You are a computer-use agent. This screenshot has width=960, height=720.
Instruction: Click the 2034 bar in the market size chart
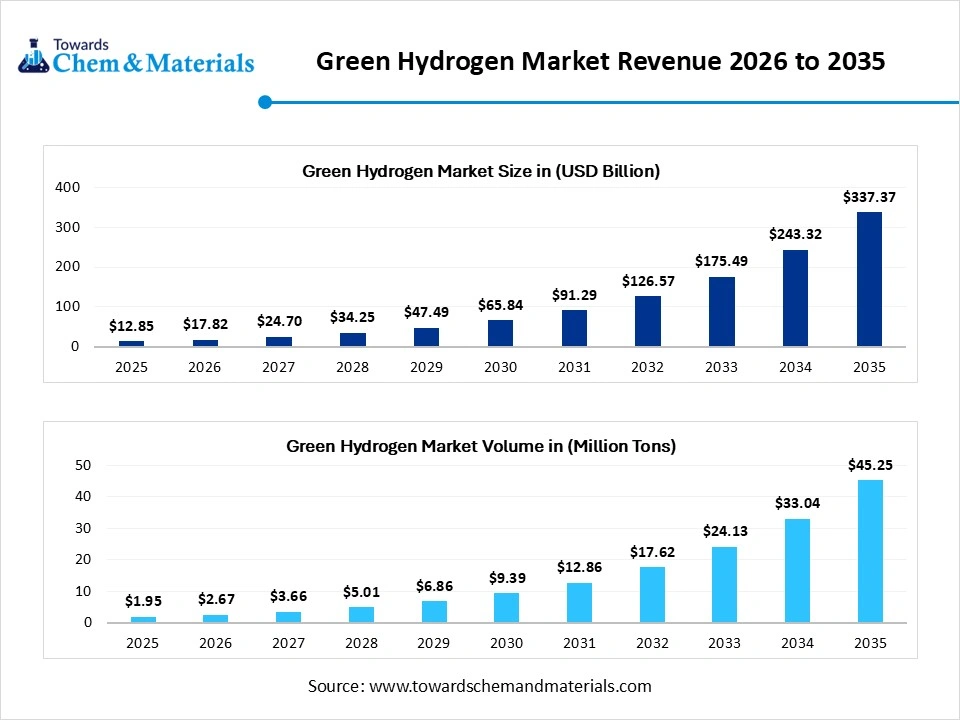coord(795,298)
